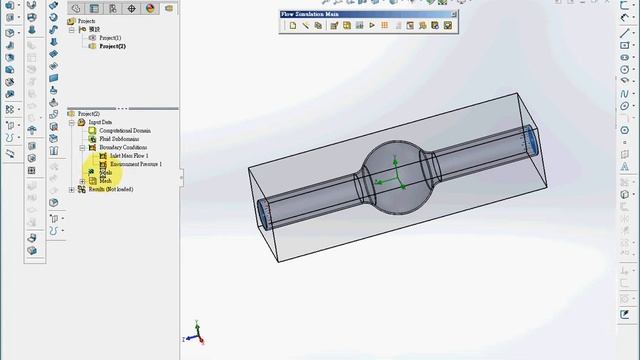Expand the Results (Not loaded) node
Image resolution: width=640 pixels, height=360 pixels.
click(x=72, y=189)
